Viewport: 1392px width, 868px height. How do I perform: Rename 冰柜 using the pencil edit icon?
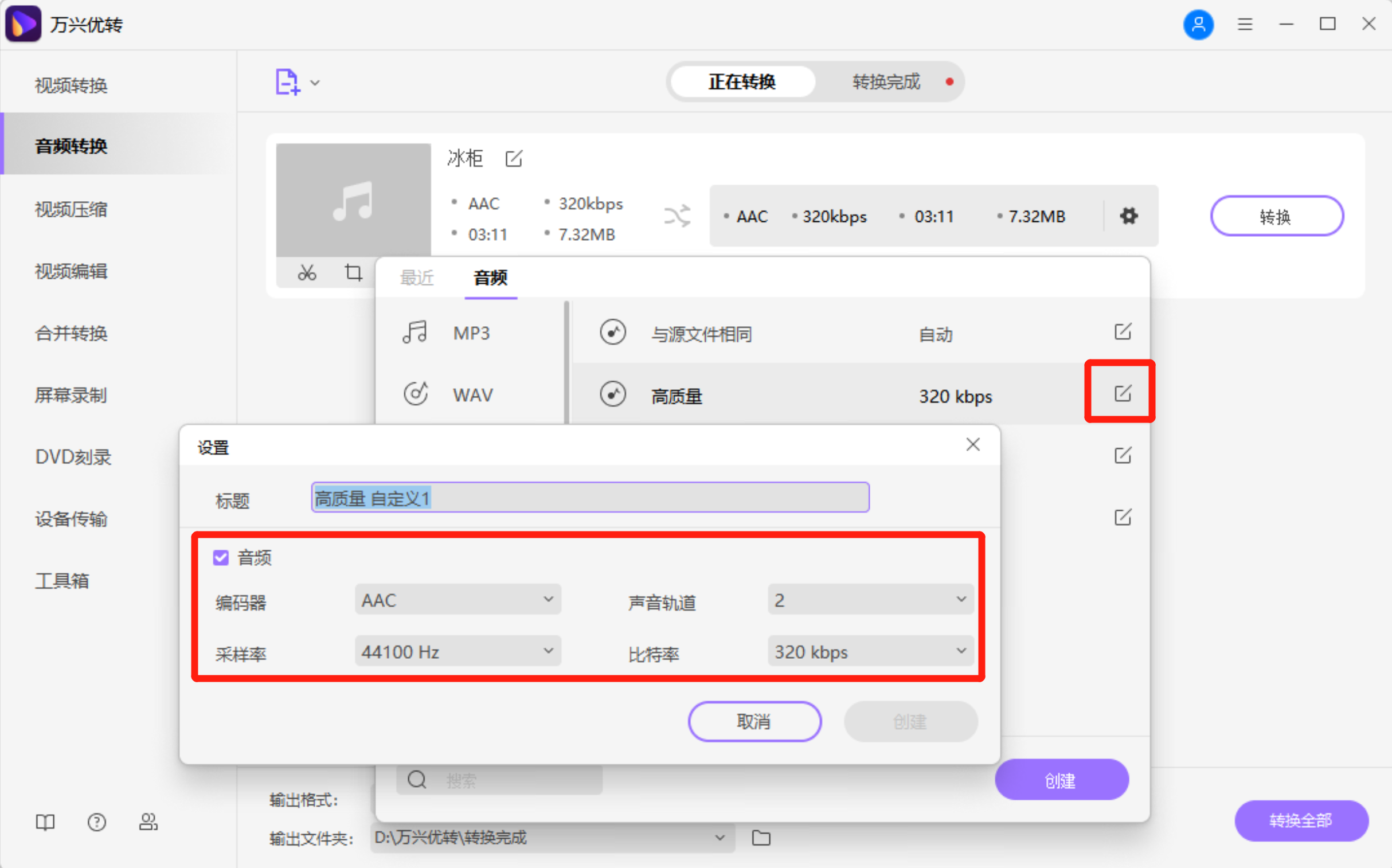514,158
